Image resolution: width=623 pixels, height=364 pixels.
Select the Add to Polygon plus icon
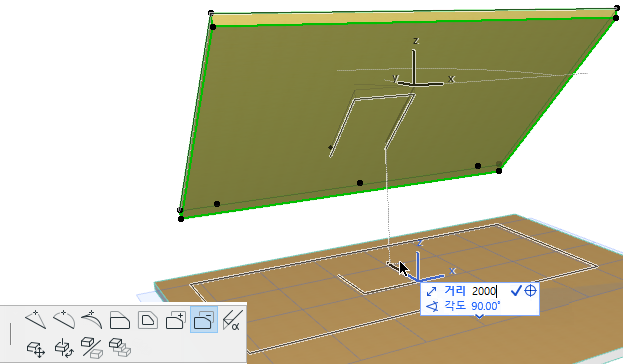[x=176, y=320]
